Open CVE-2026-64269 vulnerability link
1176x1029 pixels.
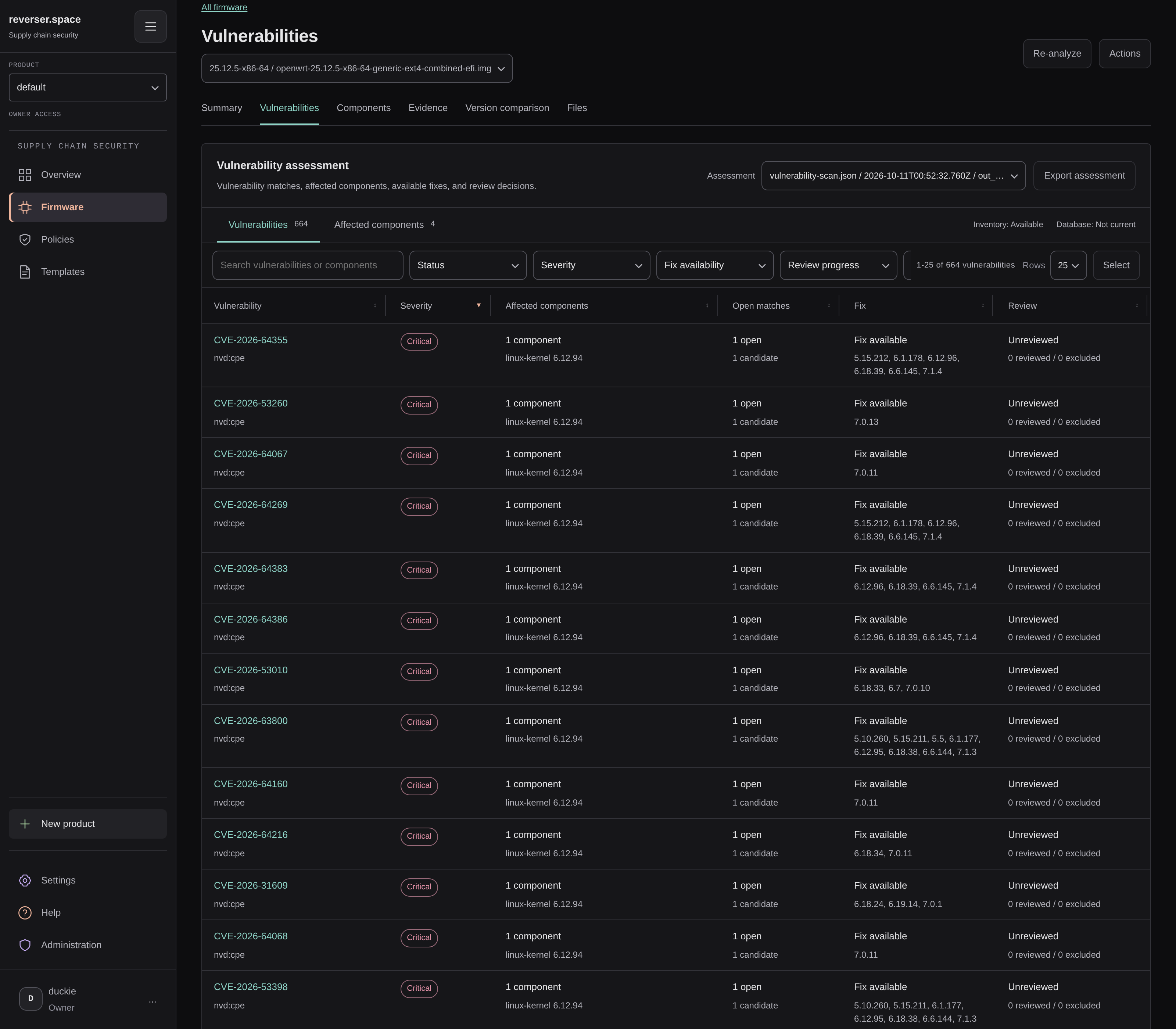250,505
